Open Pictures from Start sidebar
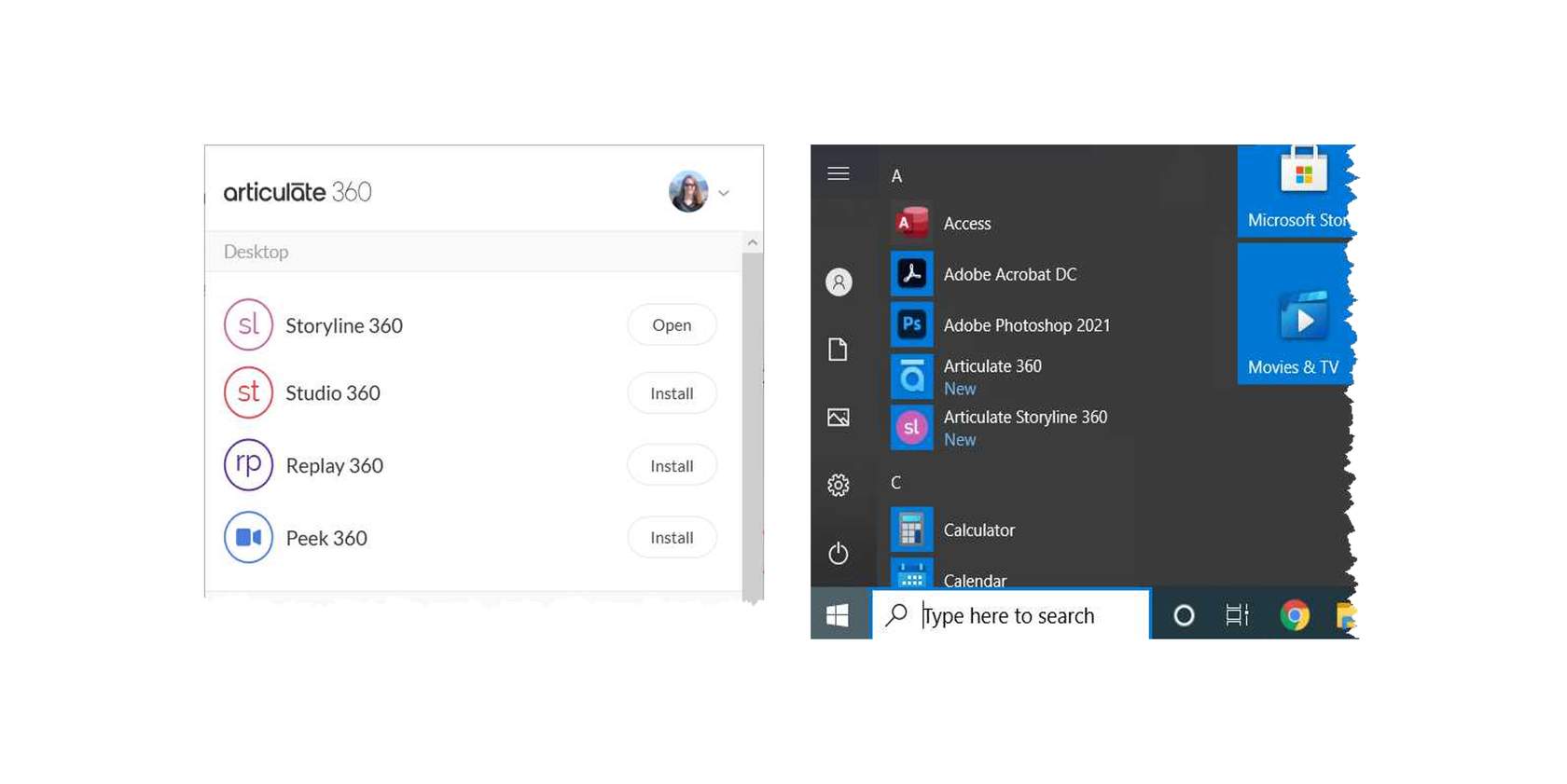Image resolution: width=1567 pixels, height=784 pixels. 839,418
